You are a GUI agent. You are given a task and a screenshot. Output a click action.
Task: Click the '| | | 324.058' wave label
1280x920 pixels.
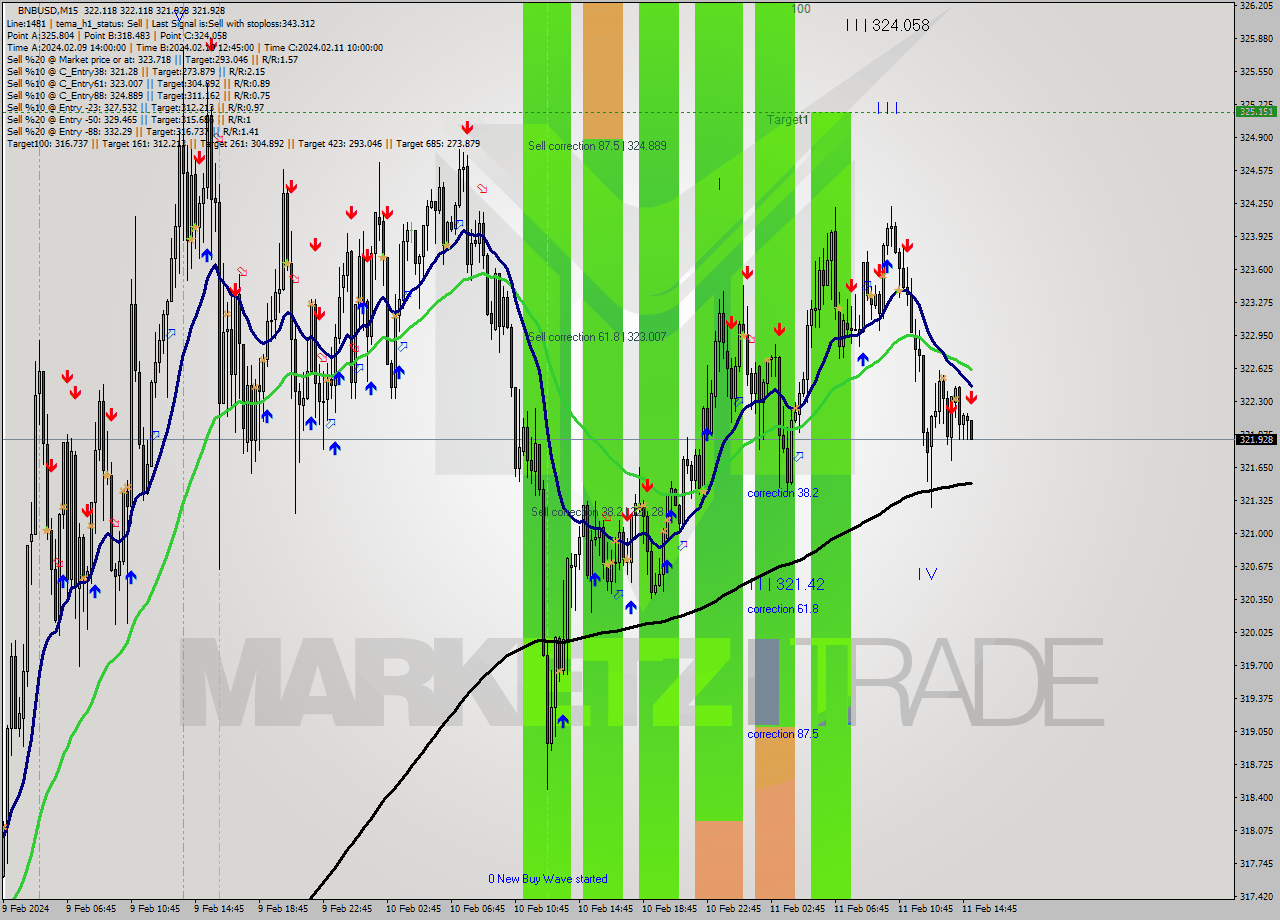point(887,26)
